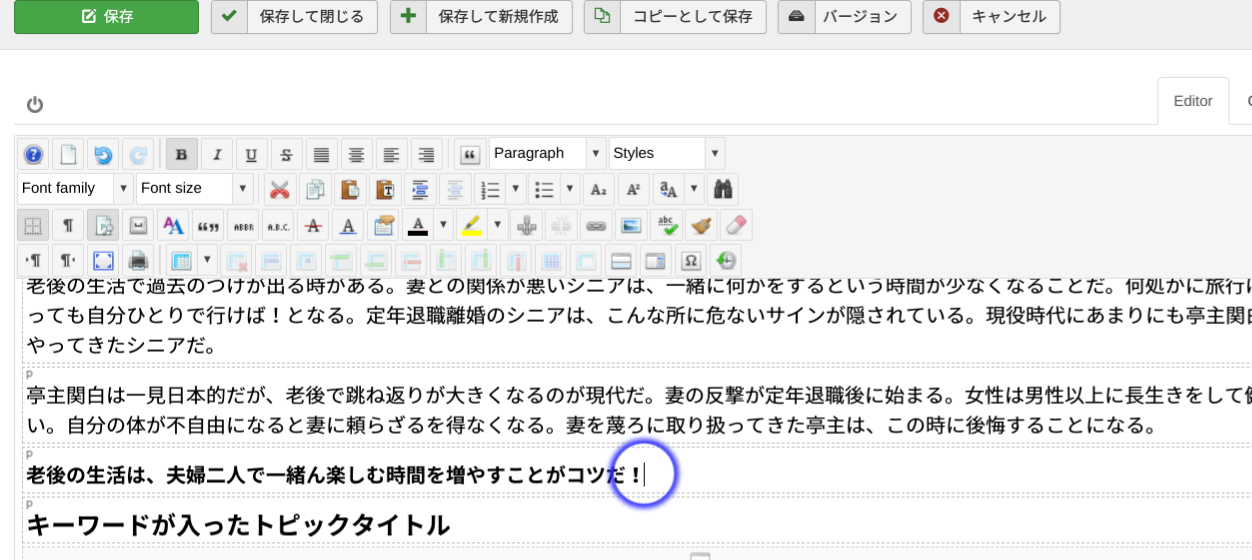Viewport: 1252px width, 560px height.
Task: Apply full justify alignment
Action: pyautogui.click(x=321, y=154)
